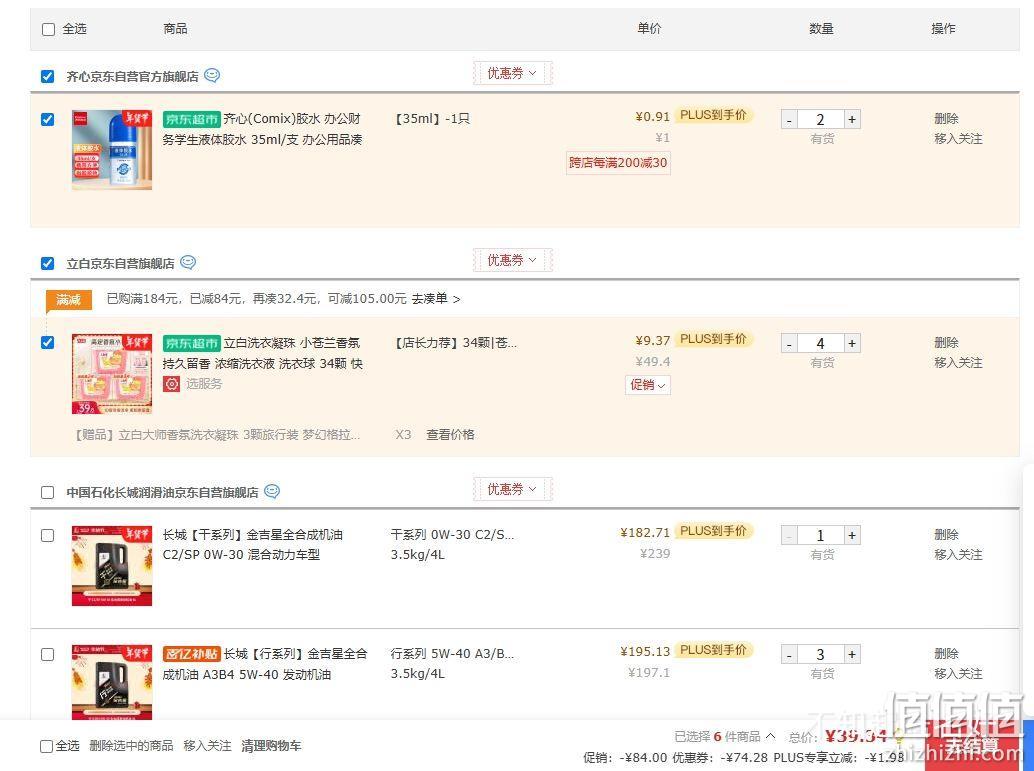Move 长城行系列 5W-40 机油 to 关注
This screenshot has width=1034, height=771.
click(x=958, y=673)
